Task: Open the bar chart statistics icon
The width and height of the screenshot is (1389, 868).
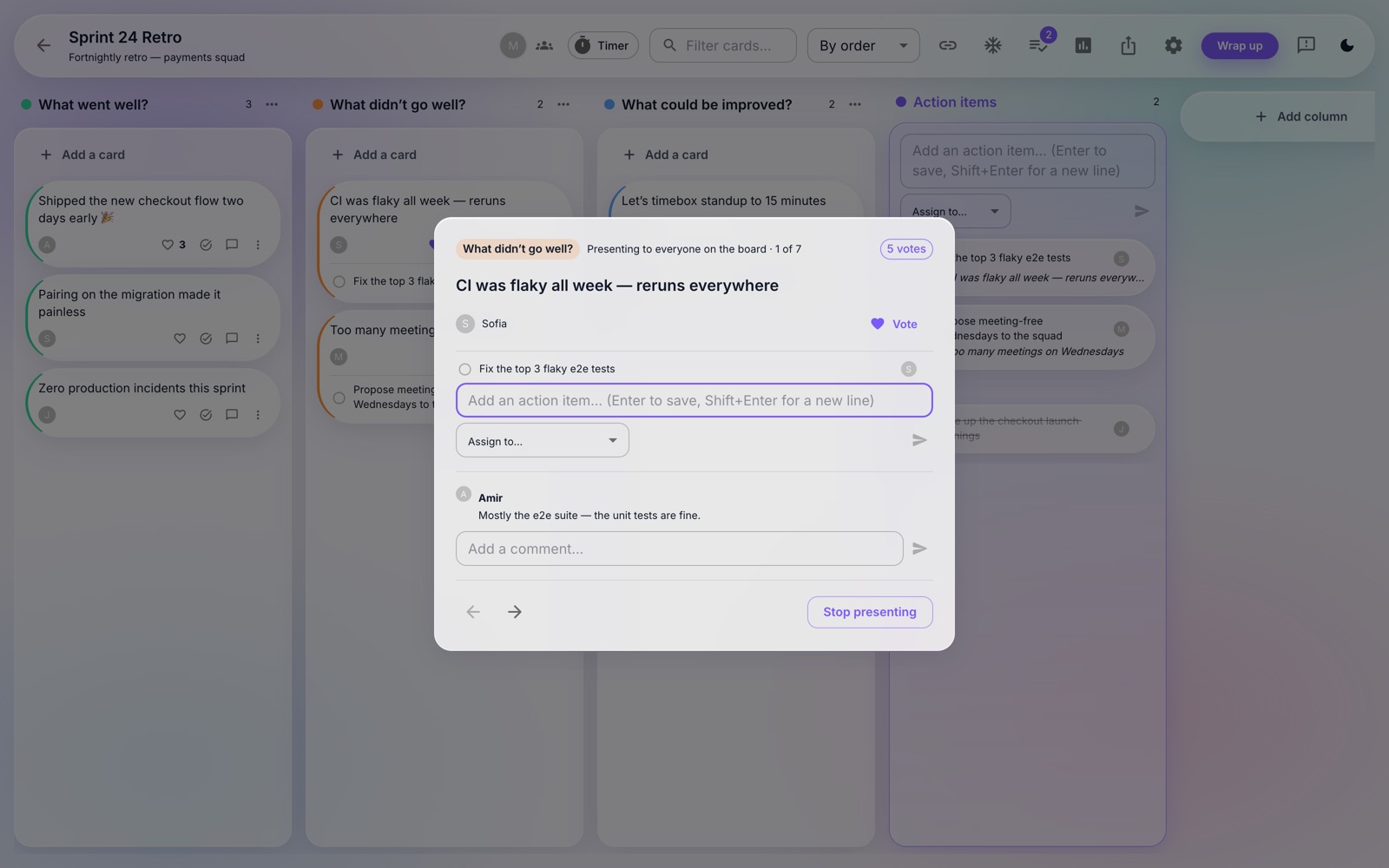Action: coord(1083,45)
